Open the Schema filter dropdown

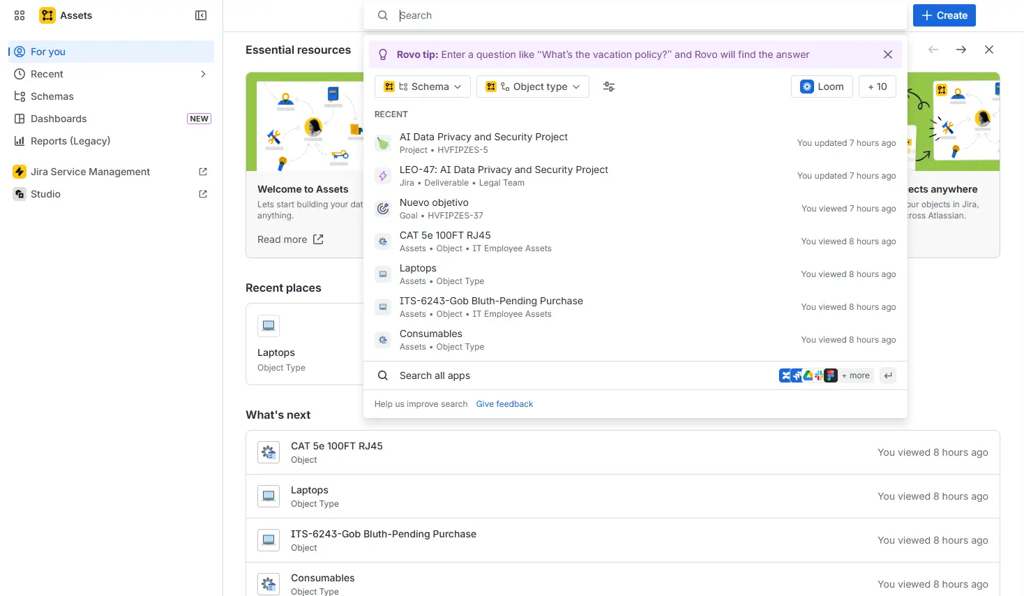[x=422, y=86]
